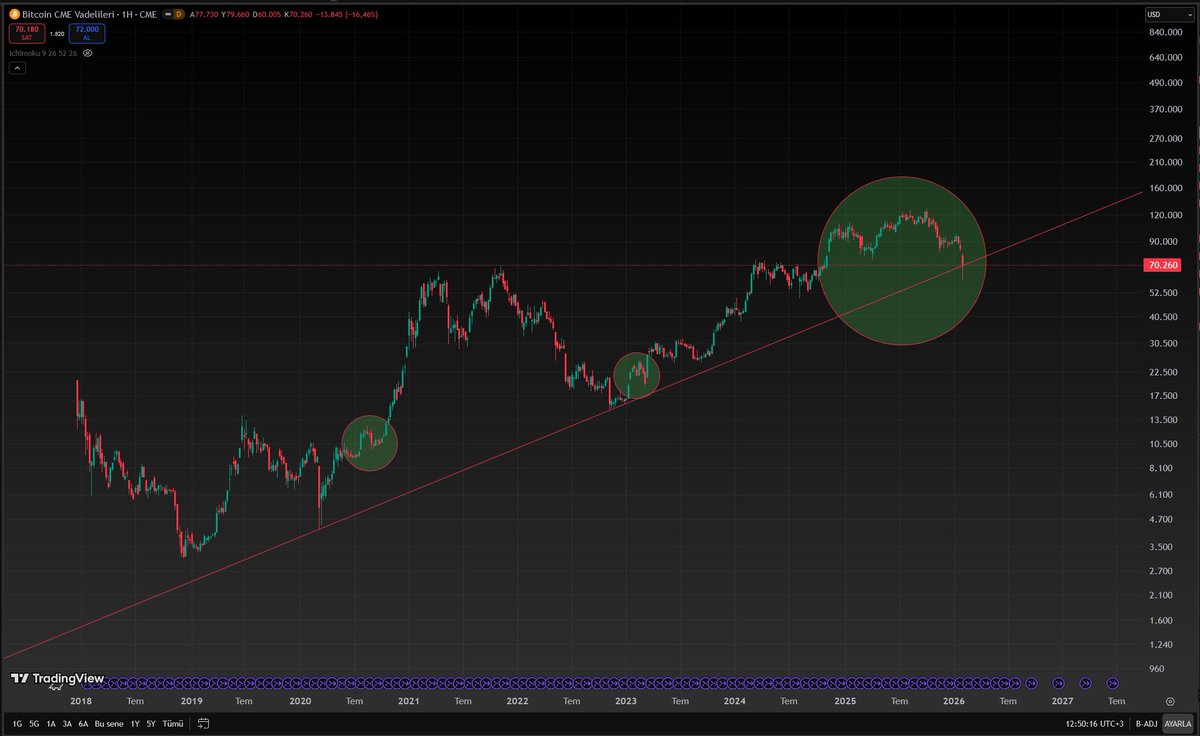The width and height of the screenshot is (1200, 736).
Task: Click the contract roll marker just after 2027
Action: [1086, 682]
